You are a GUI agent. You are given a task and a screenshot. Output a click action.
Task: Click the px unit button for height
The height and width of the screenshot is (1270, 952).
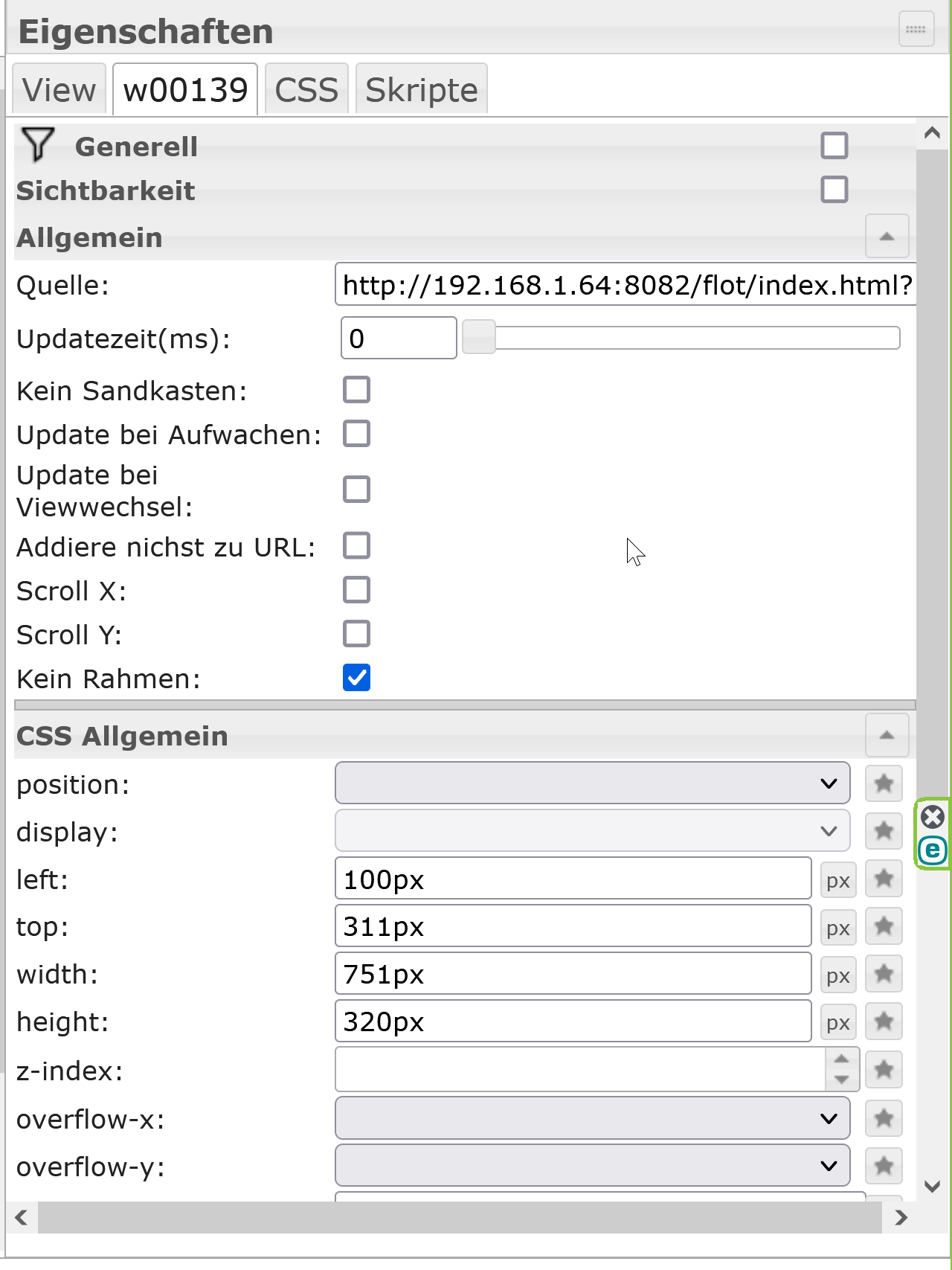[x=838, y=1024]
